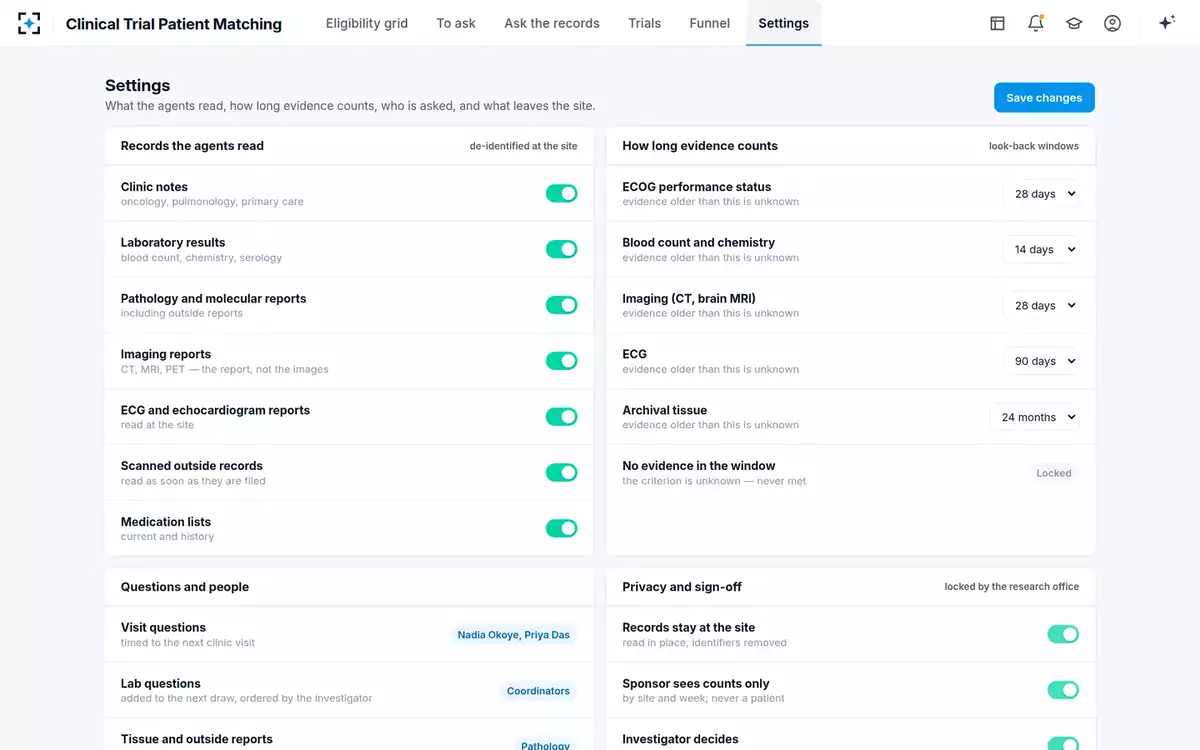Toggle Clinic notes off
Viewport: 1200px width, 750px height.
click(x=561, y=193)
